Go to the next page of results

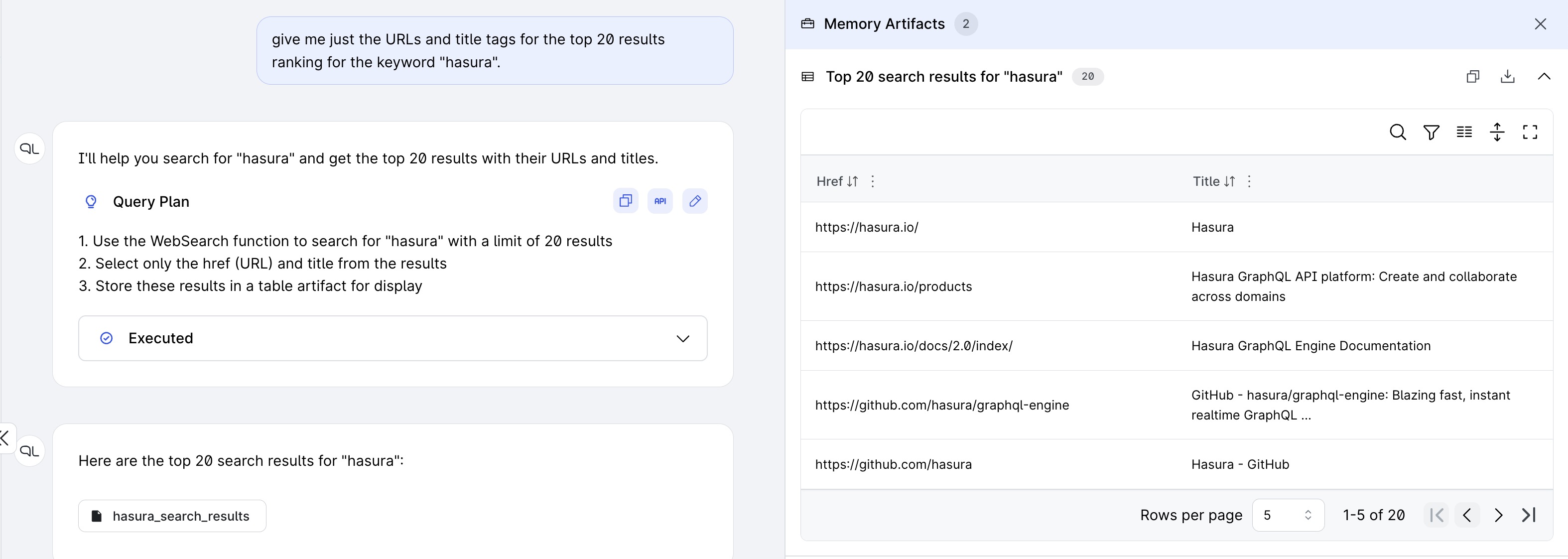(1499, 515)
